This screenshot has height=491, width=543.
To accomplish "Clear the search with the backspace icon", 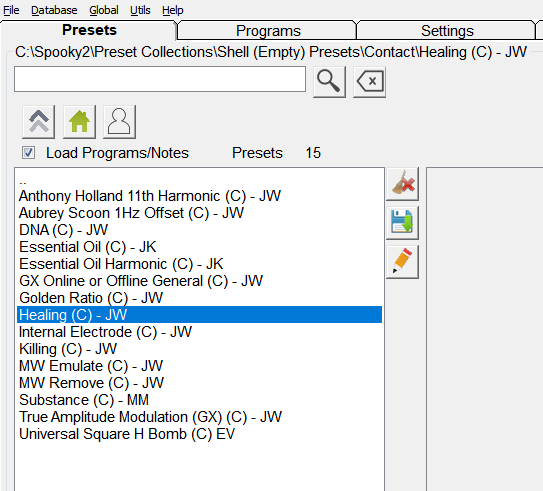I will [x=370, y=82].
